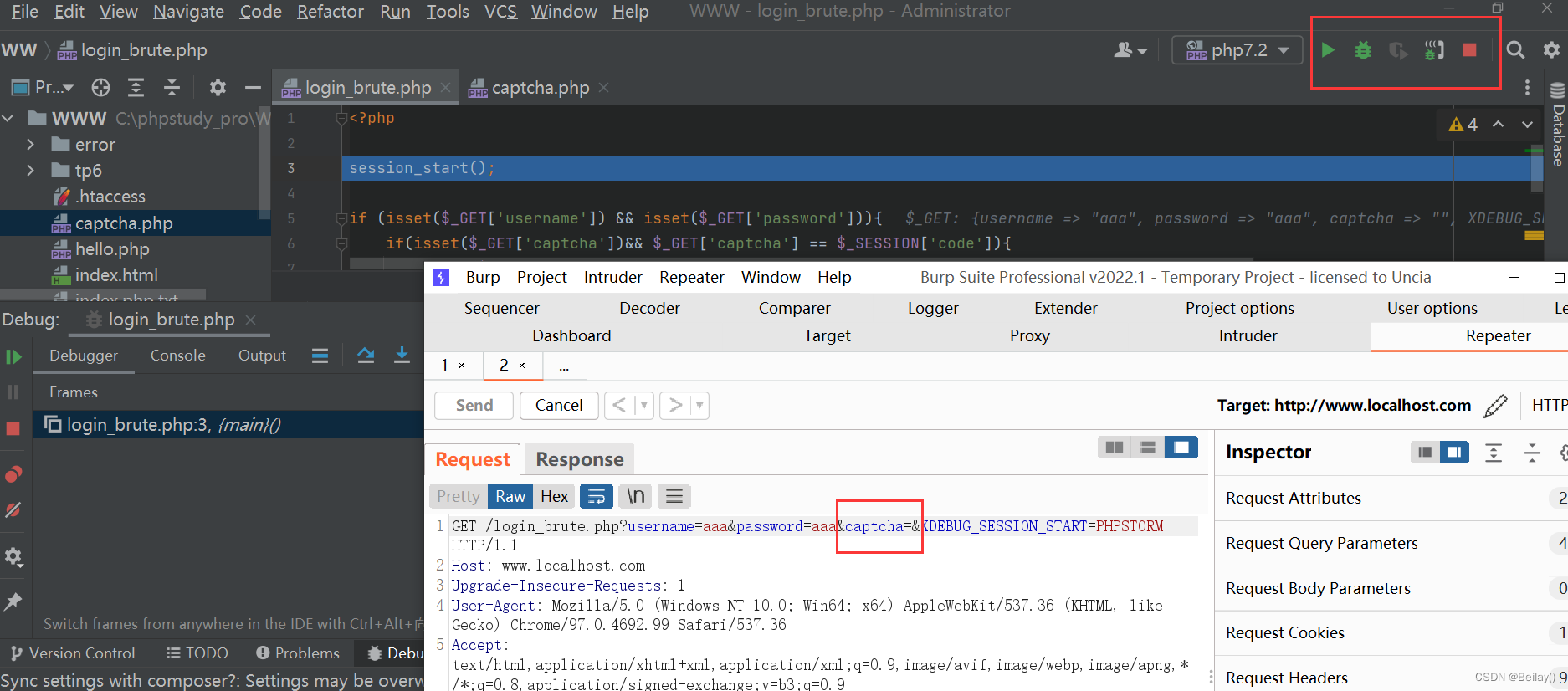
Task: Toggle Start Listening for PHP Debug Connections
Action: [x=1434, y=50]
